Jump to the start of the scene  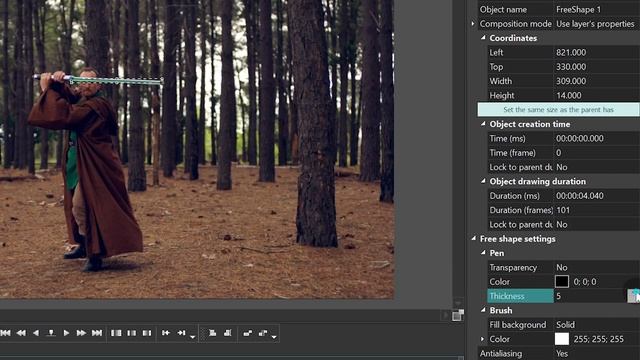click(x=6, y=333)
